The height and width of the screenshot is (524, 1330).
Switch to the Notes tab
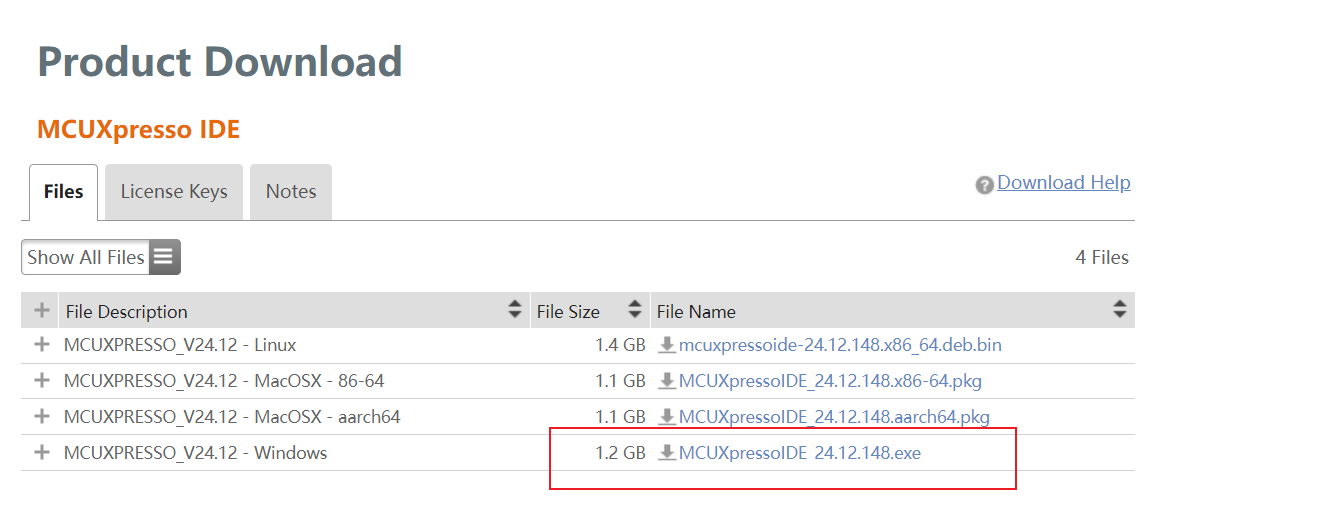[x=291, y=192]
